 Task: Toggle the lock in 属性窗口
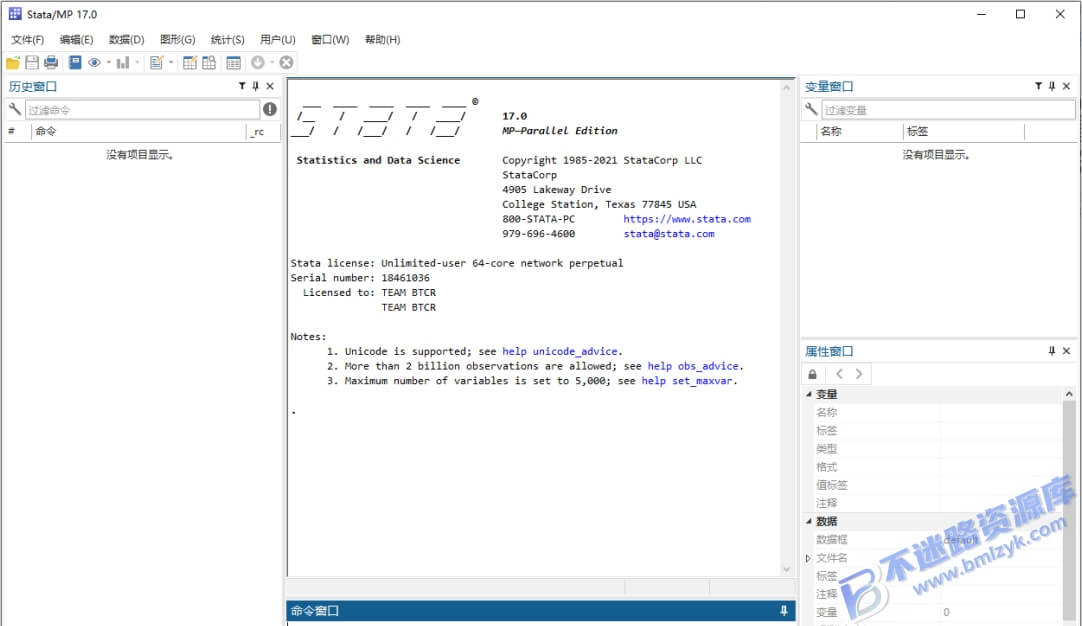pyautogui.click(x=812, y=374)
